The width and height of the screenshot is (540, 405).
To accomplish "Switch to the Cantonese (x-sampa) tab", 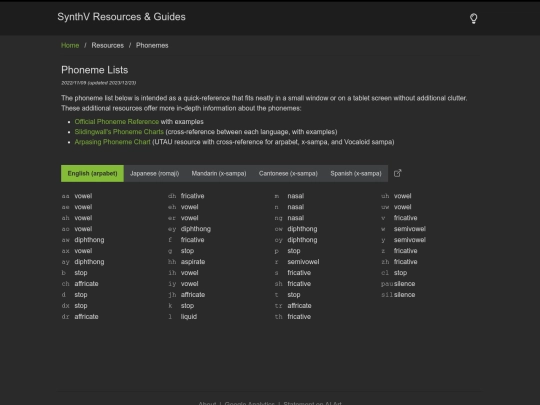I will coord(288,174).
